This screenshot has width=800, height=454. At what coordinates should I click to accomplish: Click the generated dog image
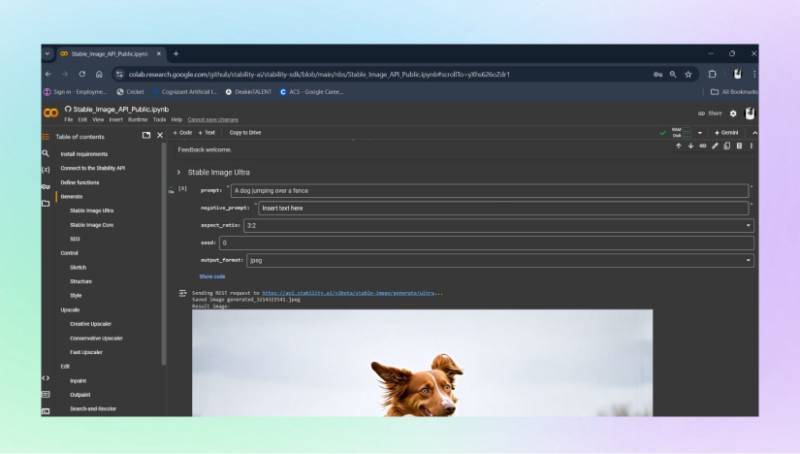(422, 363)
